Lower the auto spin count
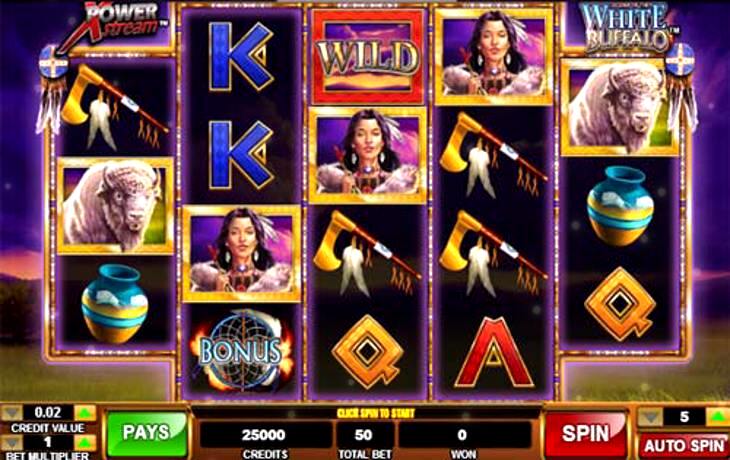Viewport: 730px width, 460px height. point(650,417)
